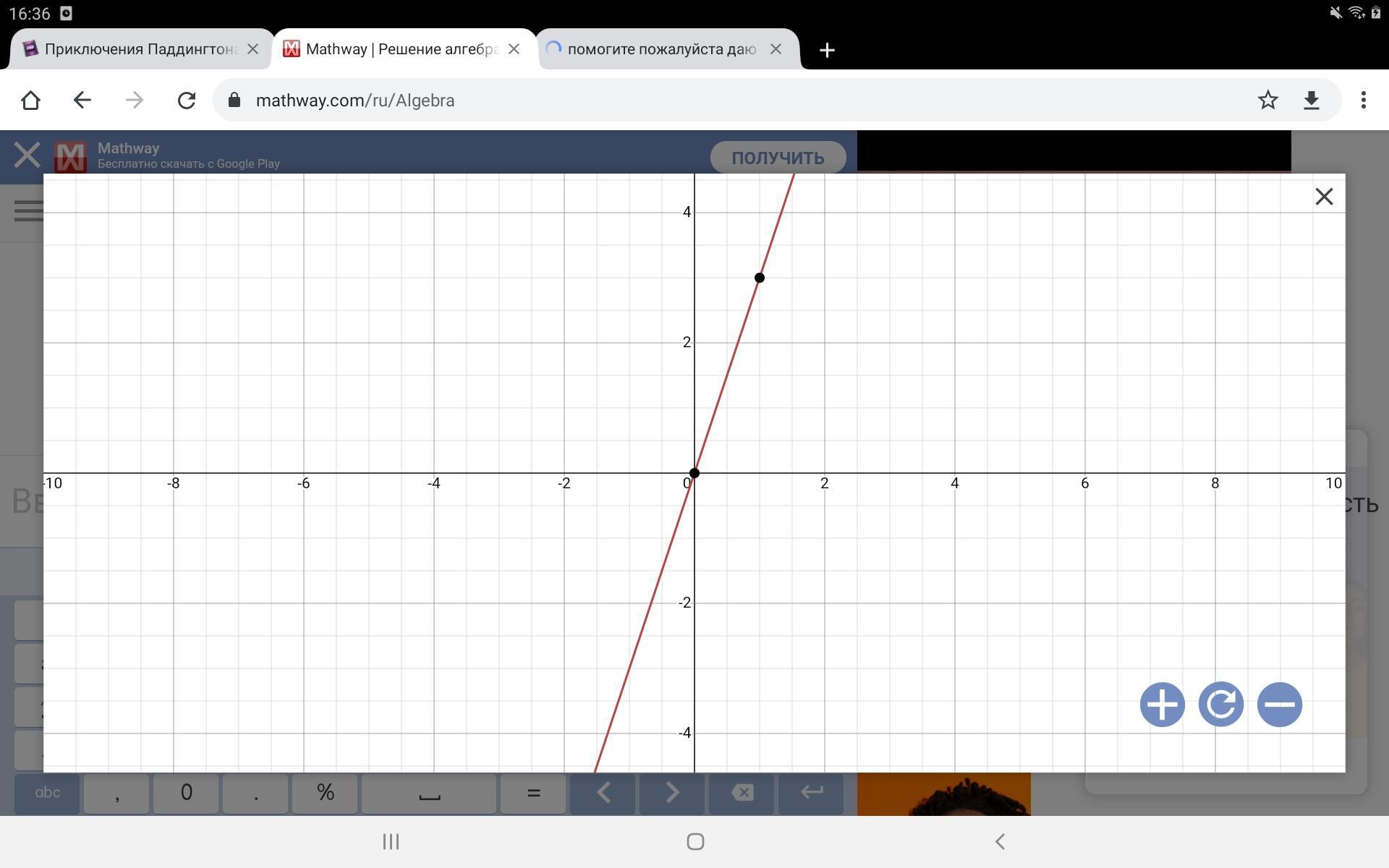
Task: Go back with browser back arrow
Action: (82, 100)
